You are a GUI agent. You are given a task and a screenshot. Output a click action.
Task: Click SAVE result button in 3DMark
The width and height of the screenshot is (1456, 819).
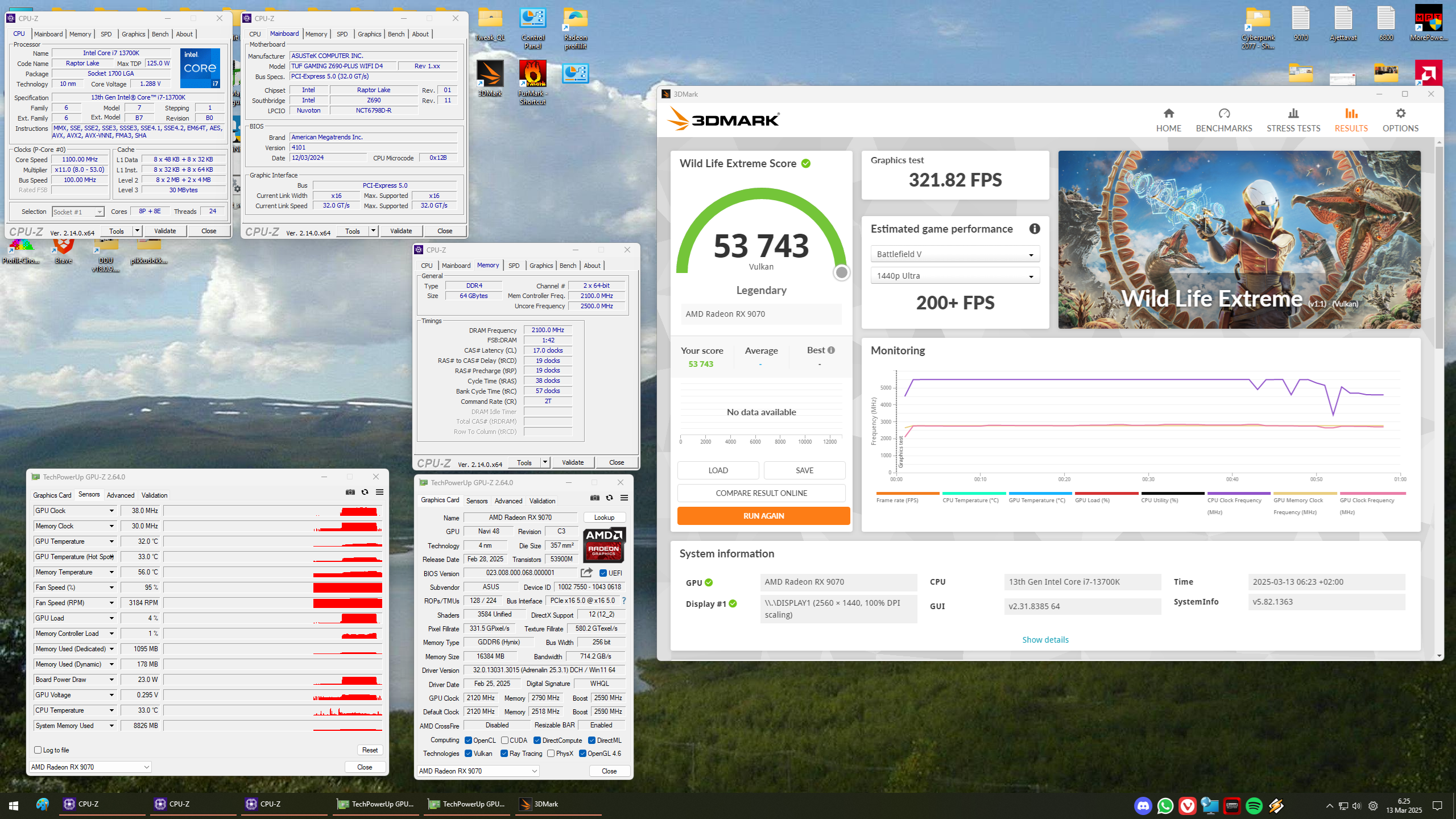[804, 470]
